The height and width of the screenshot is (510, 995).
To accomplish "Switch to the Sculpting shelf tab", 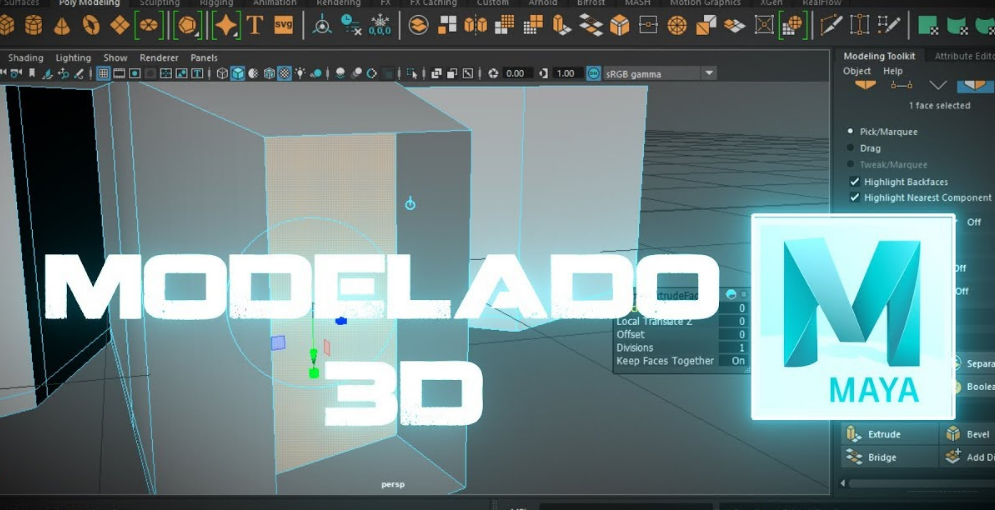I will point(159,3).
